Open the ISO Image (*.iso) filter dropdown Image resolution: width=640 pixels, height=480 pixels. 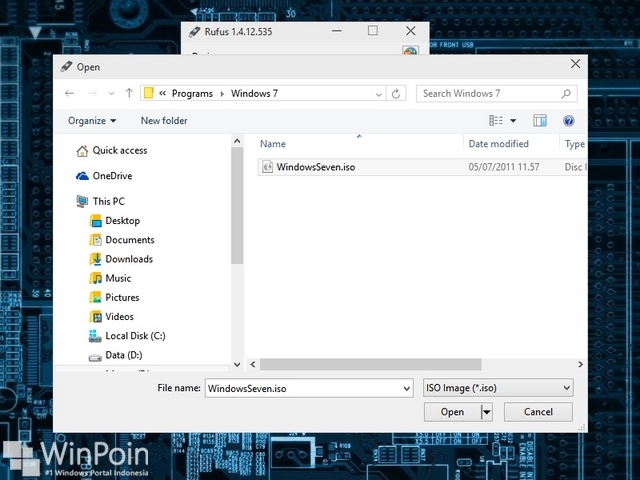pyautogui.click(x=498, y=388)
